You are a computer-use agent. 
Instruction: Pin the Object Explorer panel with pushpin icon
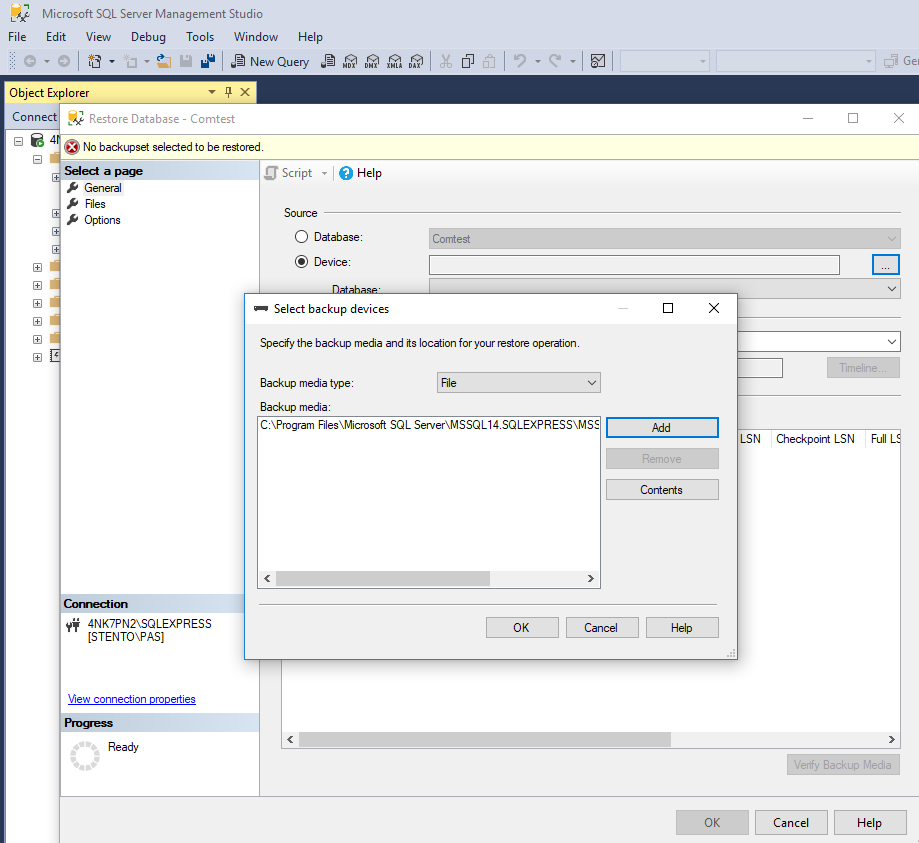[228, 92]
